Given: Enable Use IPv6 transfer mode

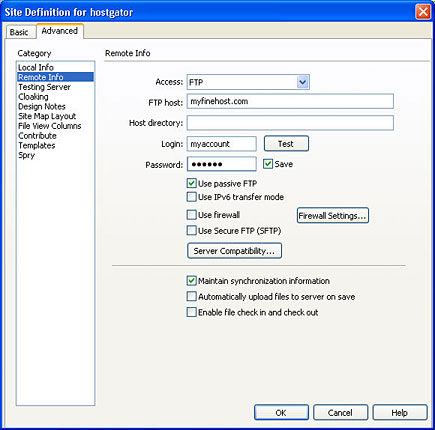Looking at the screenshot, I should (x=191, y=197).
